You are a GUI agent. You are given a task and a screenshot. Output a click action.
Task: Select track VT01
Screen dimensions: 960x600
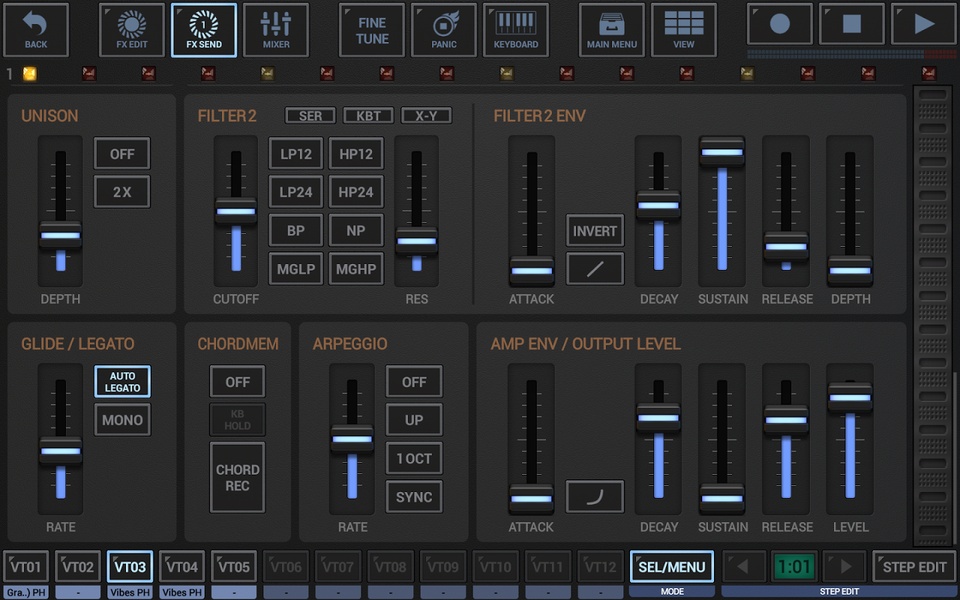26,567
